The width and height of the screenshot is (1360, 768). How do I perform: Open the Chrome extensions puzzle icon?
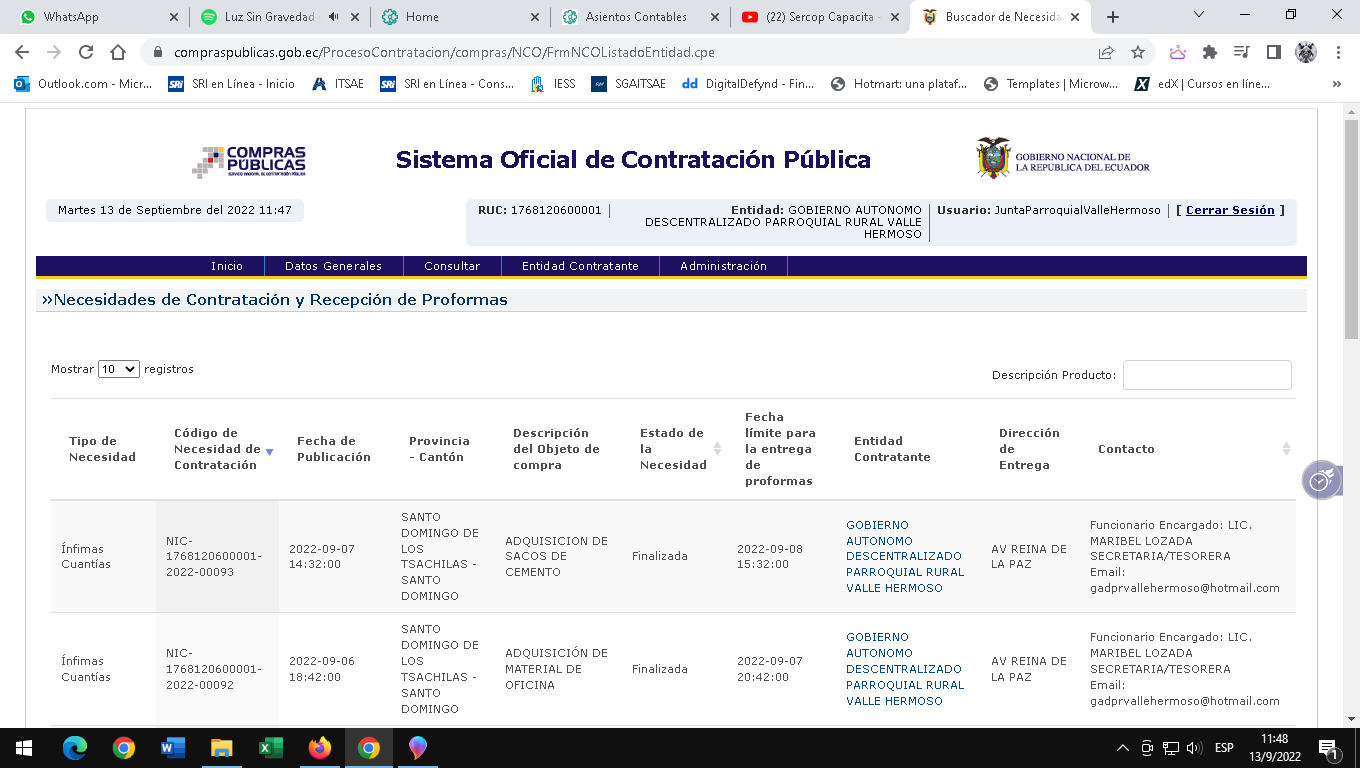pyautogui.click(x=1209, y=52)
